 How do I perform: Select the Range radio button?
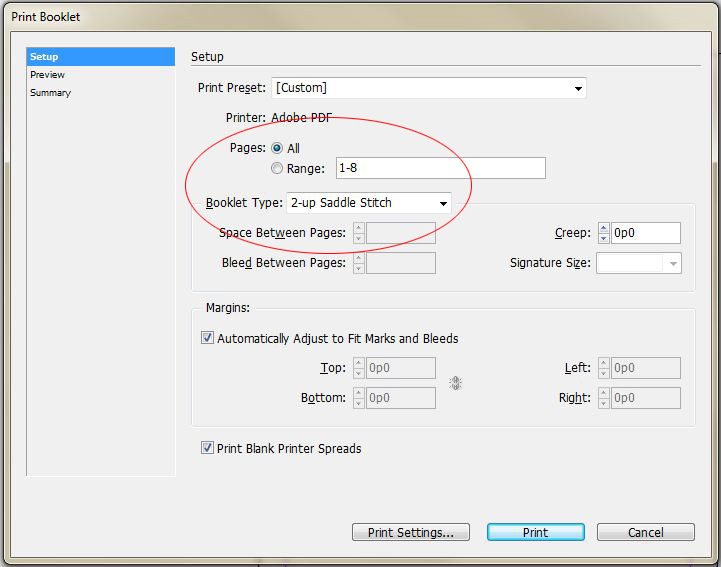[x=277, y=168]
